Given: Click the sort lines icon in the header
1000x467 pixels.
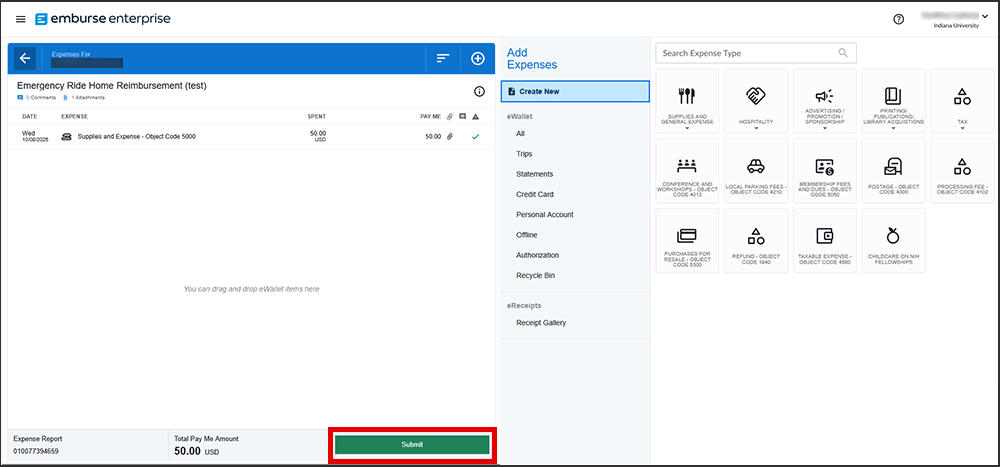Looking at the screenshot, I should coord(442,59).
